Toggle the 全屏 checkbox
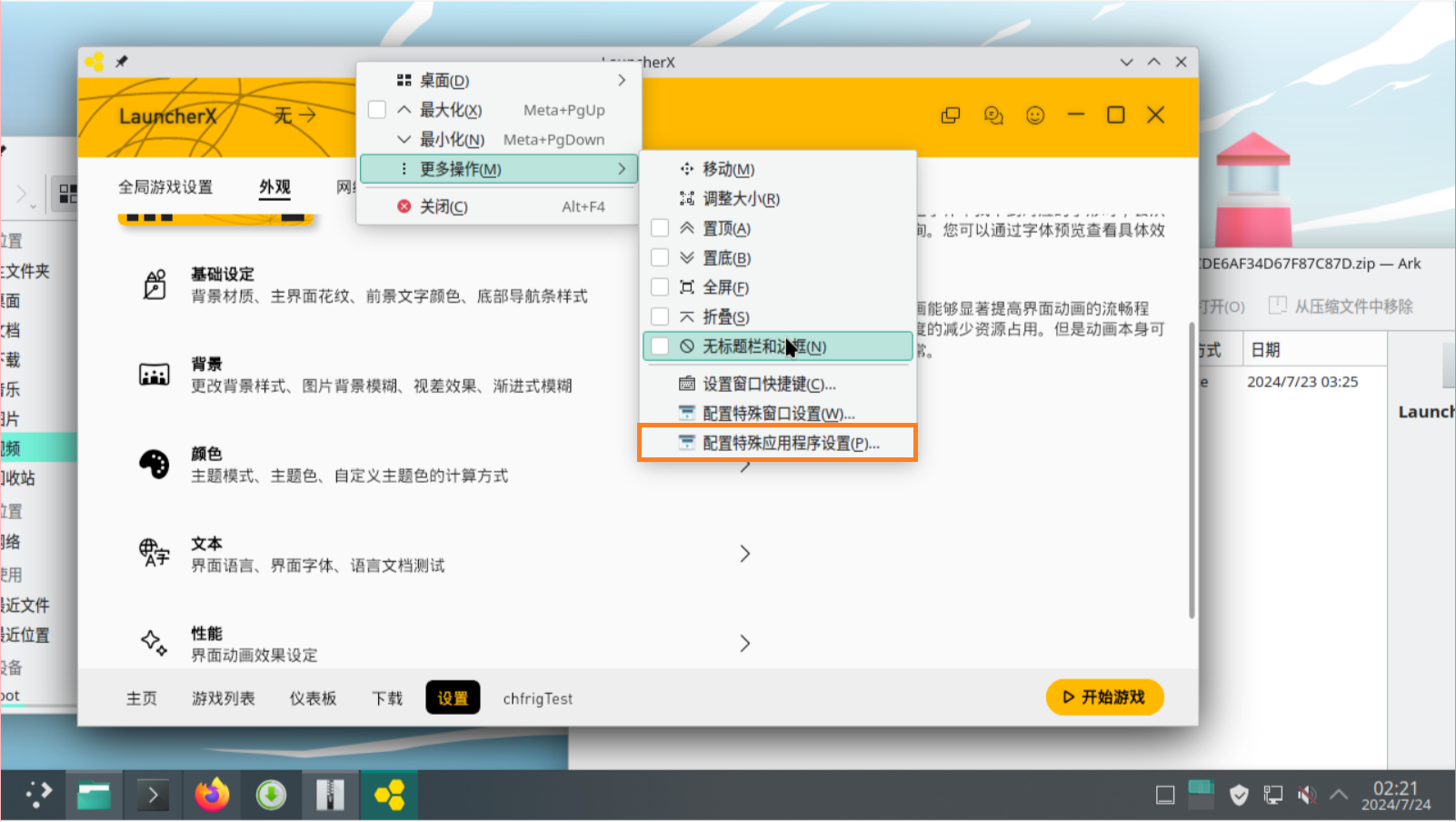 point(661,287)
